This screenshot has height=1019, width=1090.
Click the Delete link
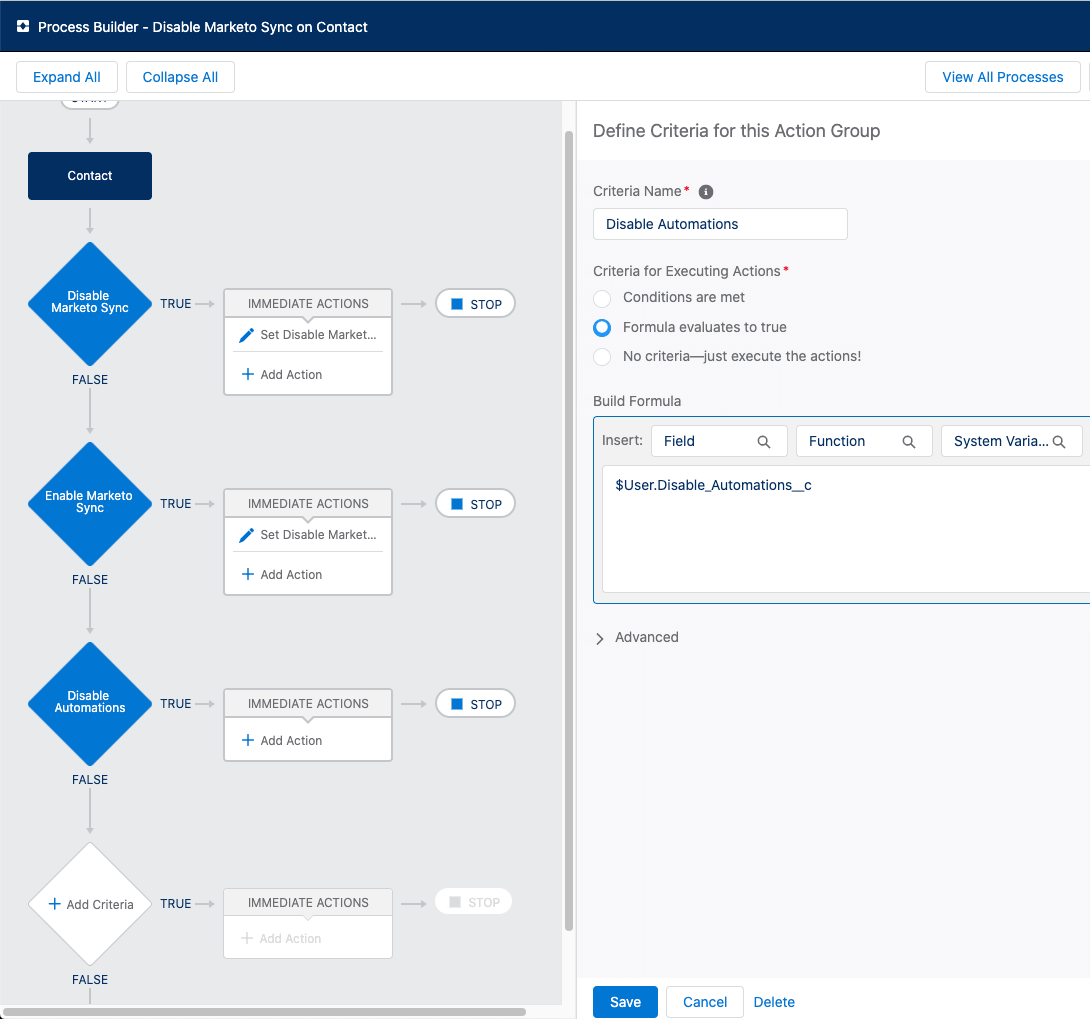(x=774, y=1002)
